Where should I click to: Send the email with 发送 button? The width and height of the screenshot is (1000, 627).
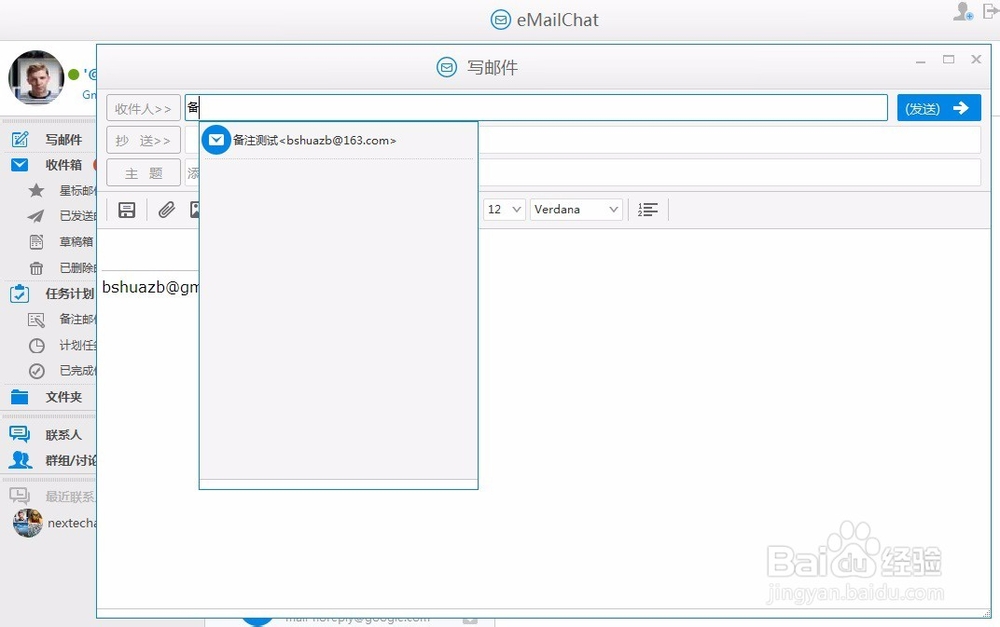pos(939,108)
